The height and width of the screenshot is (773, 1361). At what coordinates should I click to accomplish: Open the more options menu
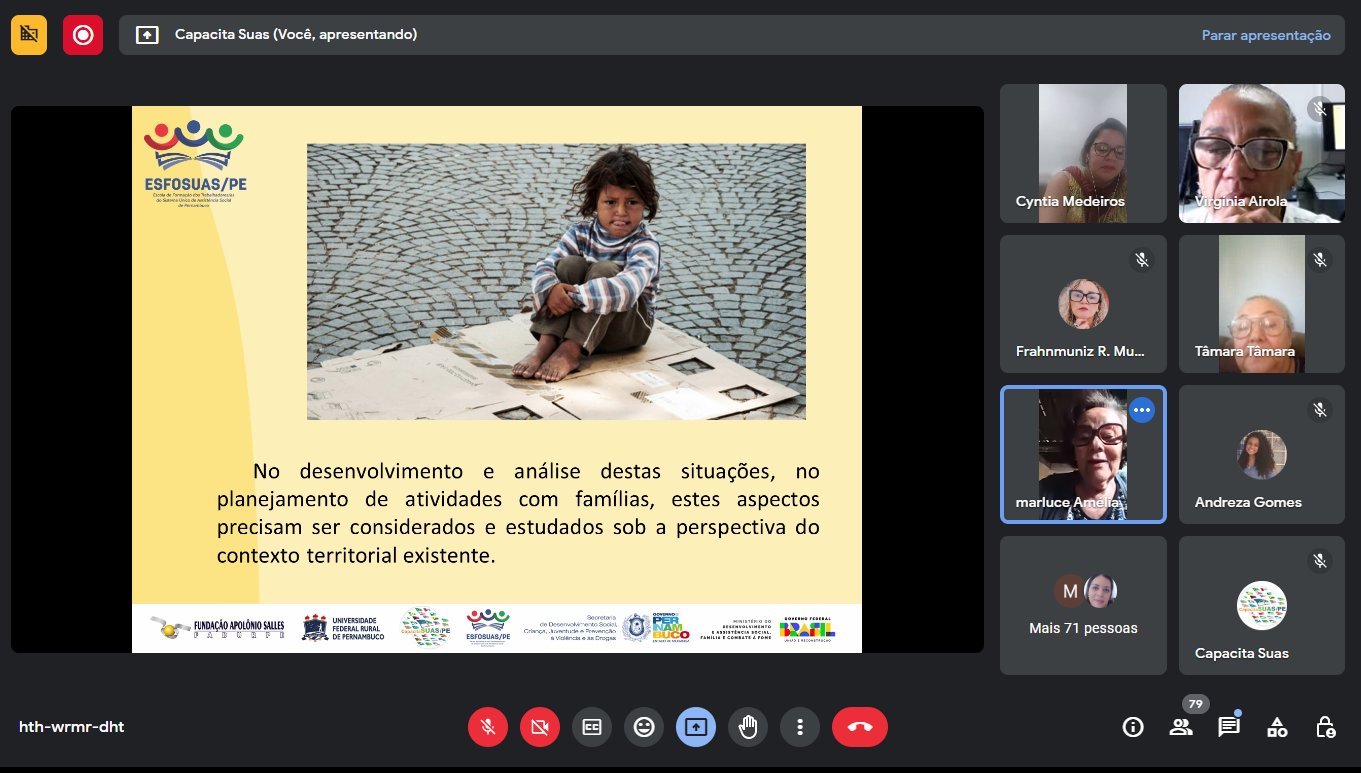tap(800, 727)
